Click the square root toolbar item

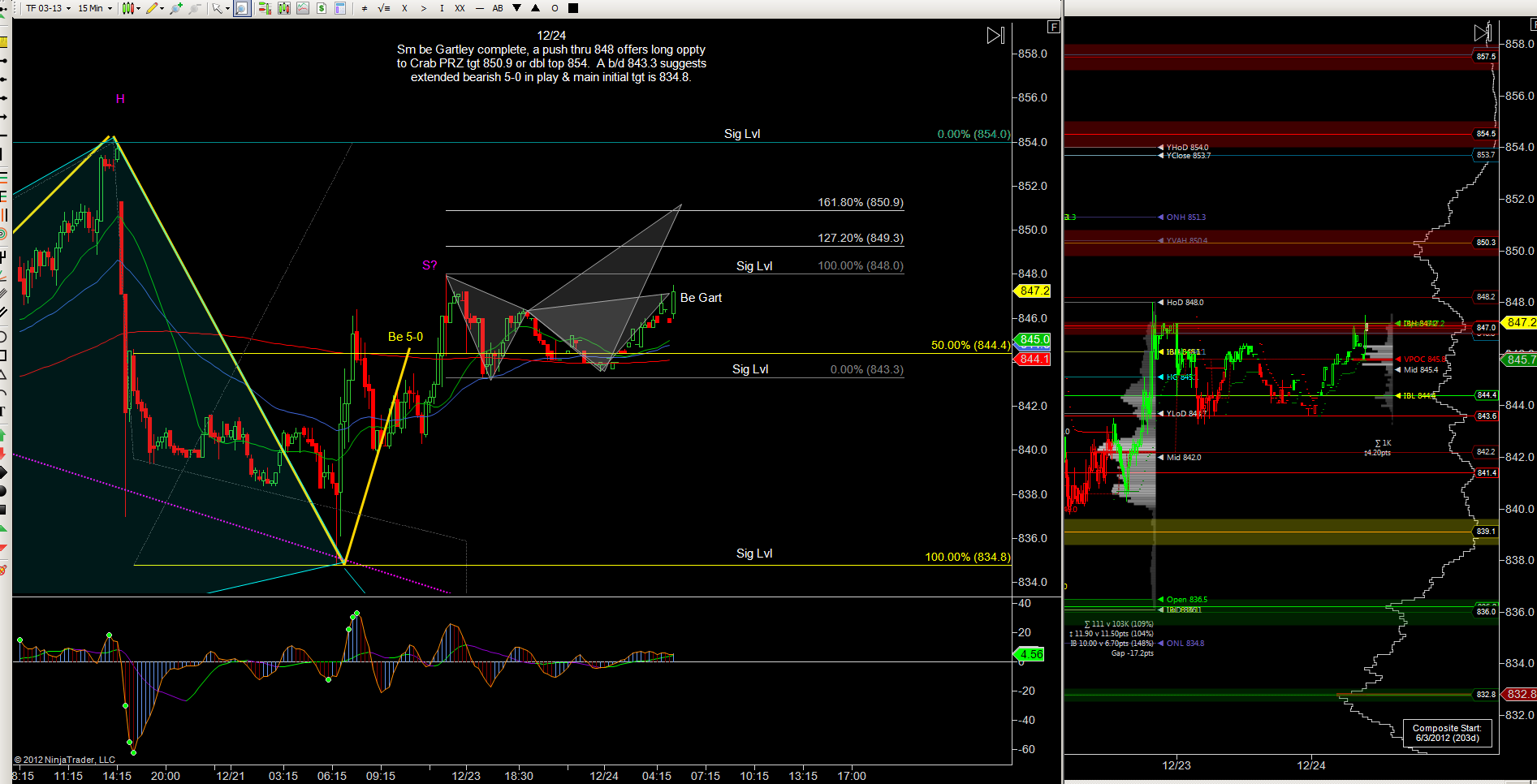383,8
